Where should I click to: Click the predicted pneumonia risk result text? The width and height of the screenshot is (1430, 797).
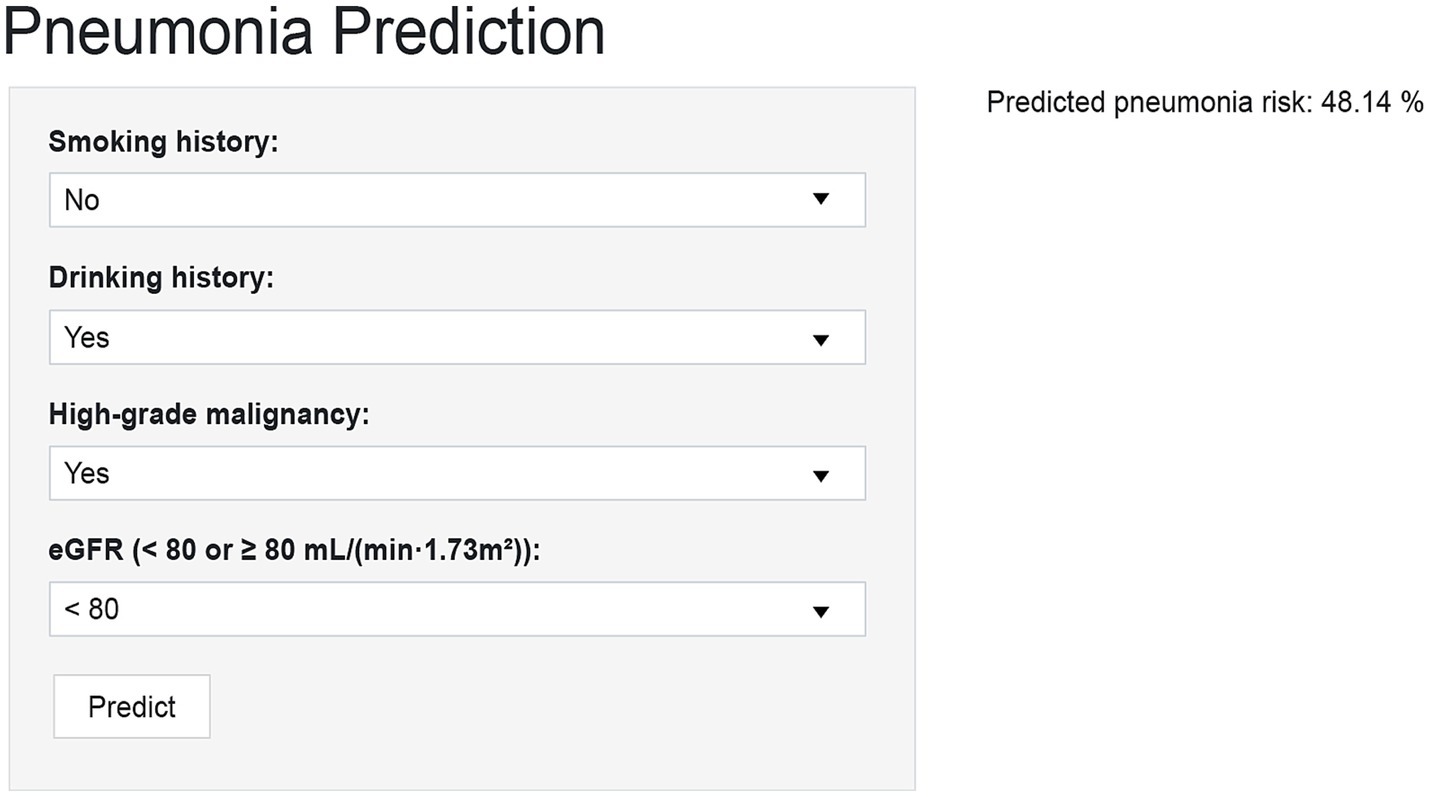pyautogui.click(x=1150, y=102)
